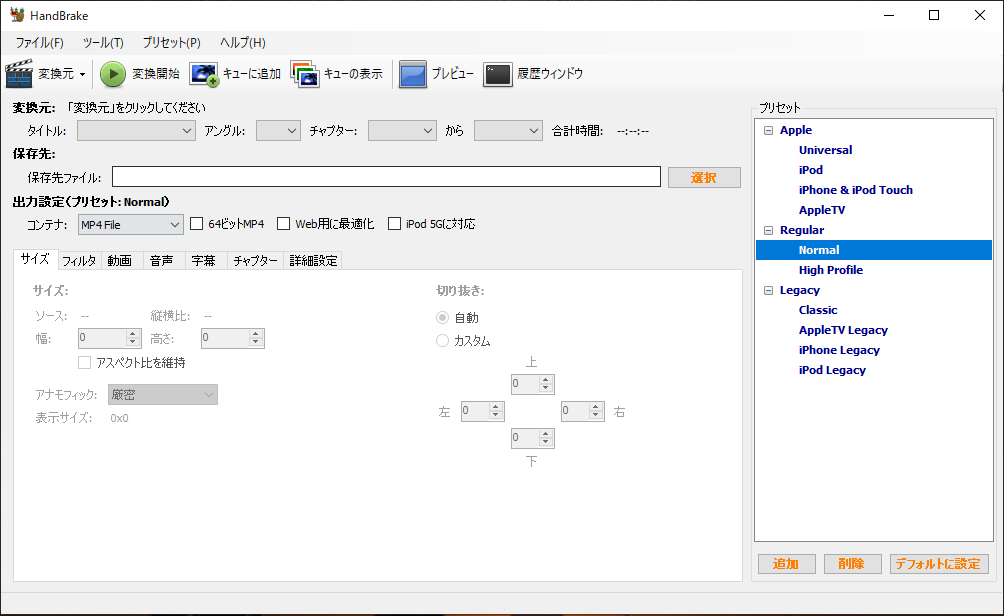
Task: Open the ヘルプ(H) menu
Action: [x=242, y=43]
